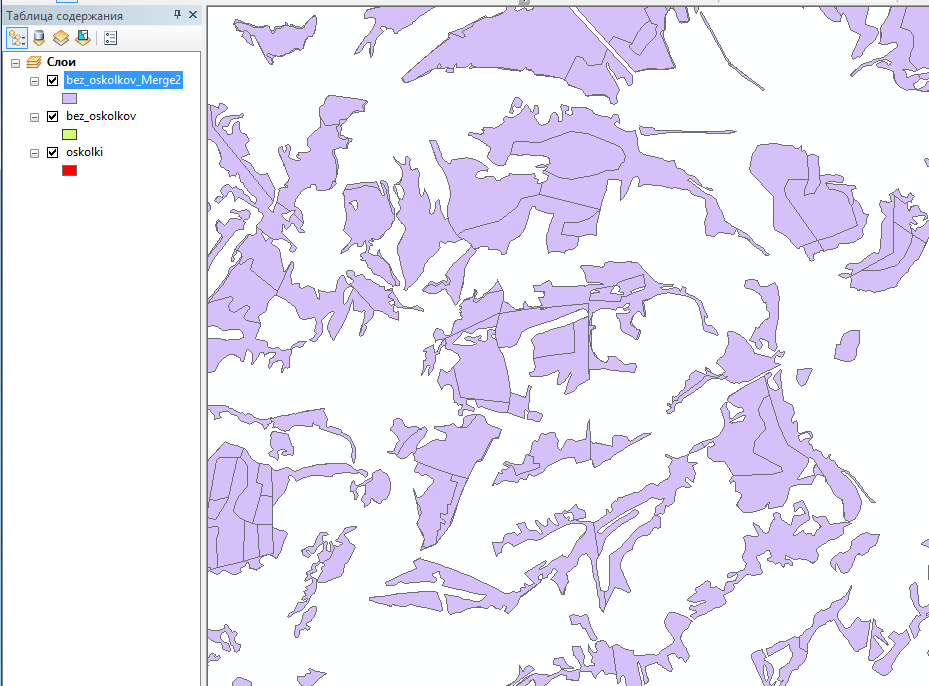Open the purple symbol of bez_oskolkov_Merge2
Screen dimensions: 929x686
69,98
